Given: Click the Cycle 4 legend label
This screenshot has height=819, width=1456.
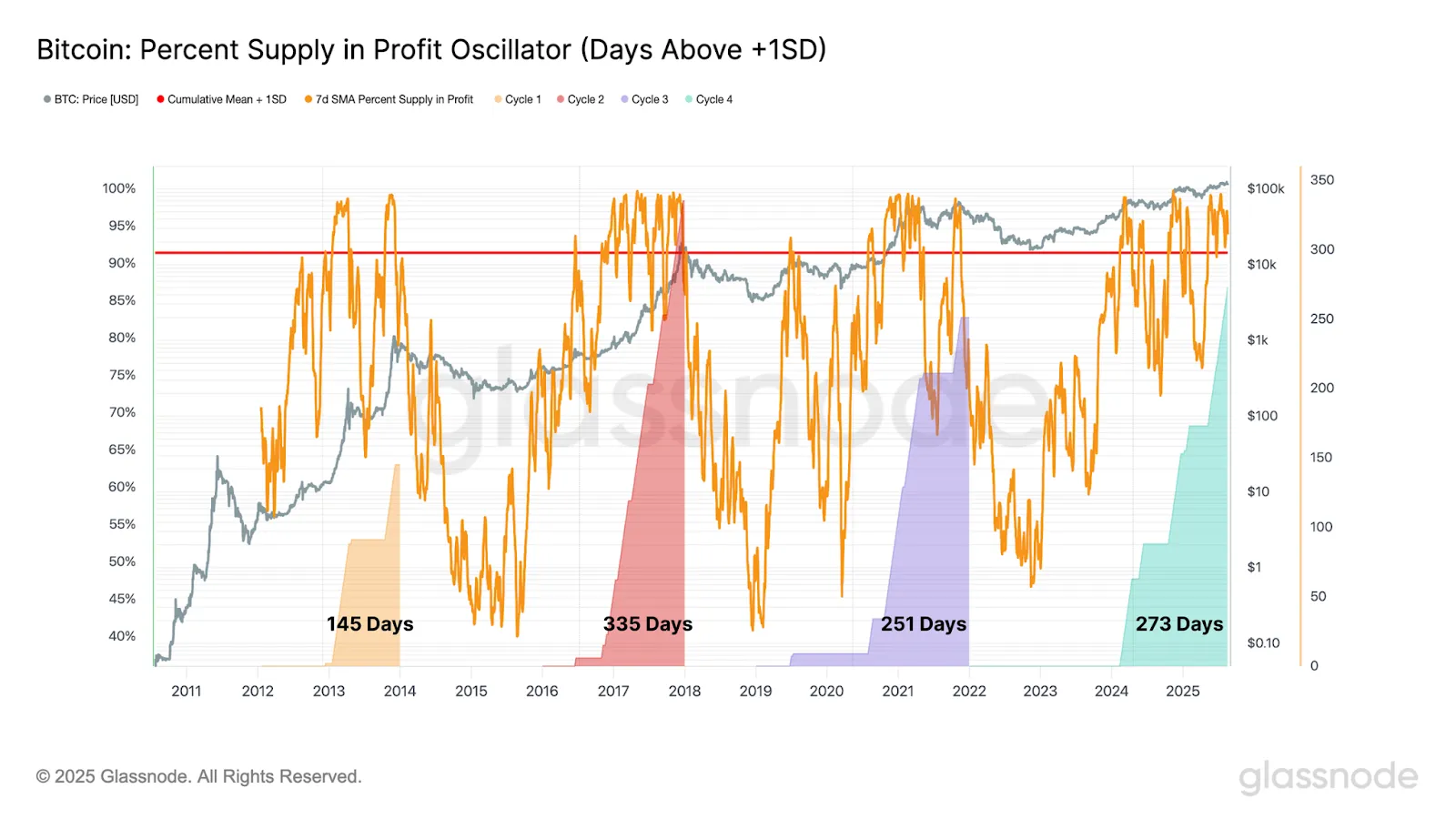Looking at the screenshot, I should [x=714, y=99].
